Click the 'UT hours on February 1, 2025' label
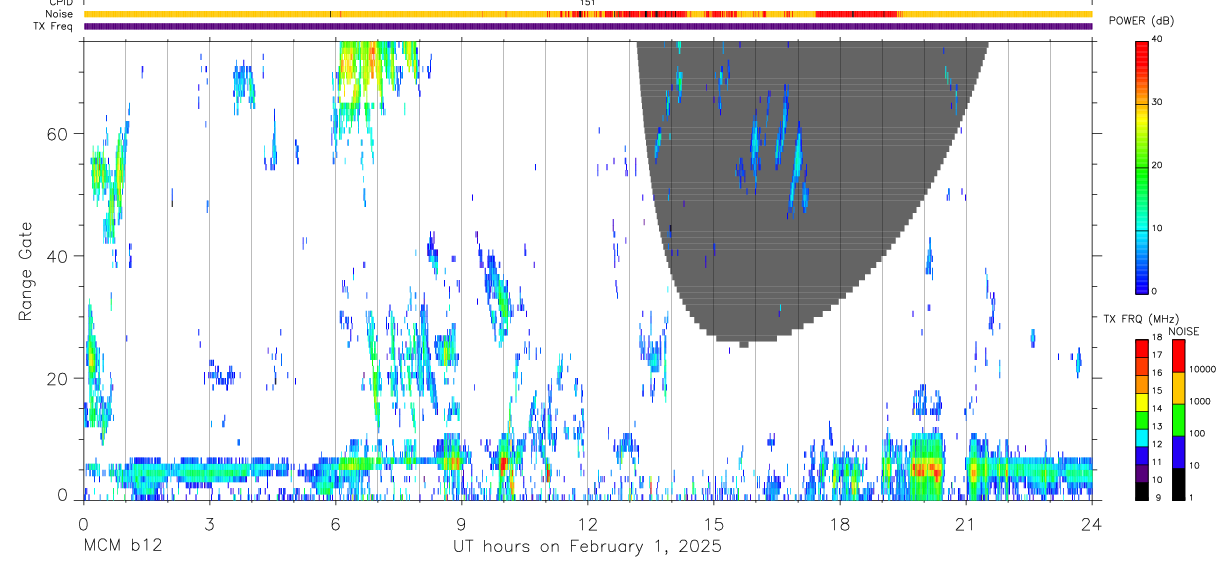Viewport: 1228px width, 567px height. pyautogui.click(x=588, y=547)
